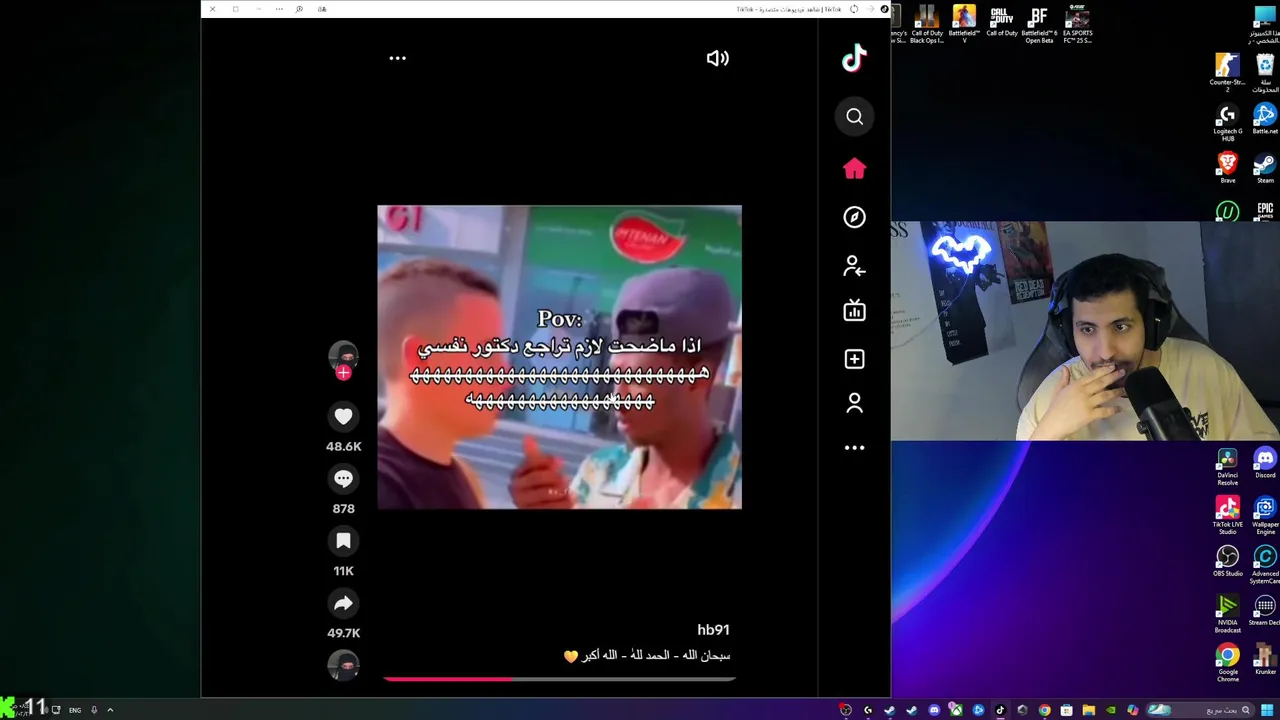Screen dimensions: 1280x720
Task: Open the Explore compass icon in TikTok
Action: tap(854, 217)
